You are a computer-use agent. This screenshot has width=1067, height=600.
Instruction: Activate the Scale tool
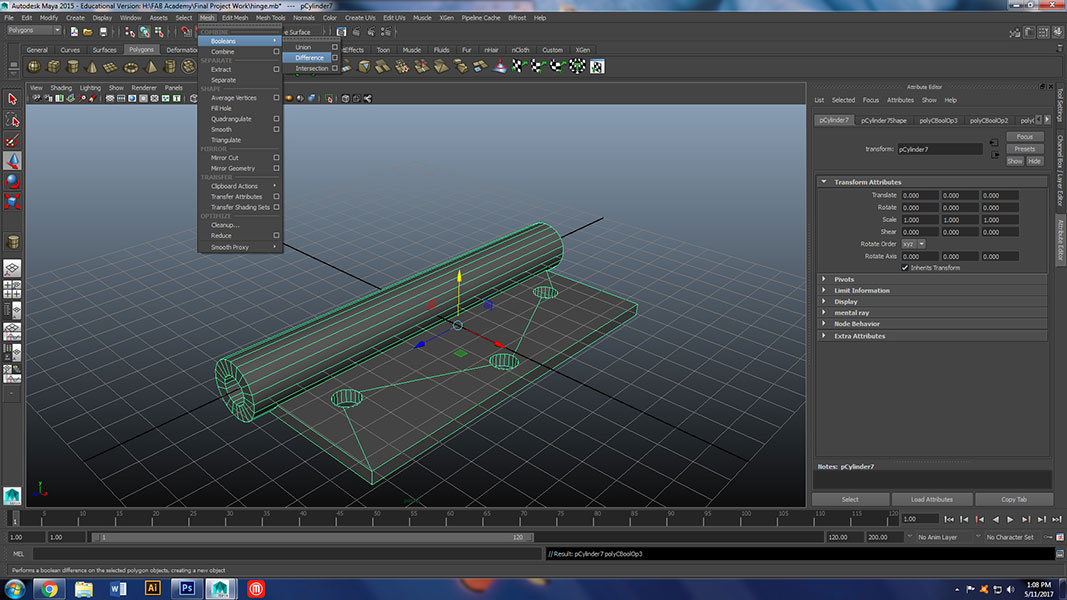click(x=12, y=201)
